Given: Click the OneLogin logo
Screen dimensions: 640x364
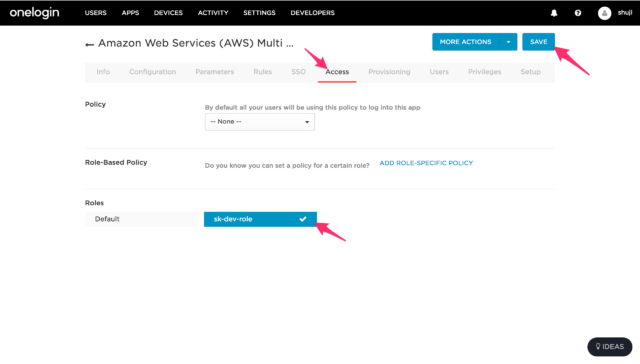Looking at the screenshot, I should coord(34,13).
